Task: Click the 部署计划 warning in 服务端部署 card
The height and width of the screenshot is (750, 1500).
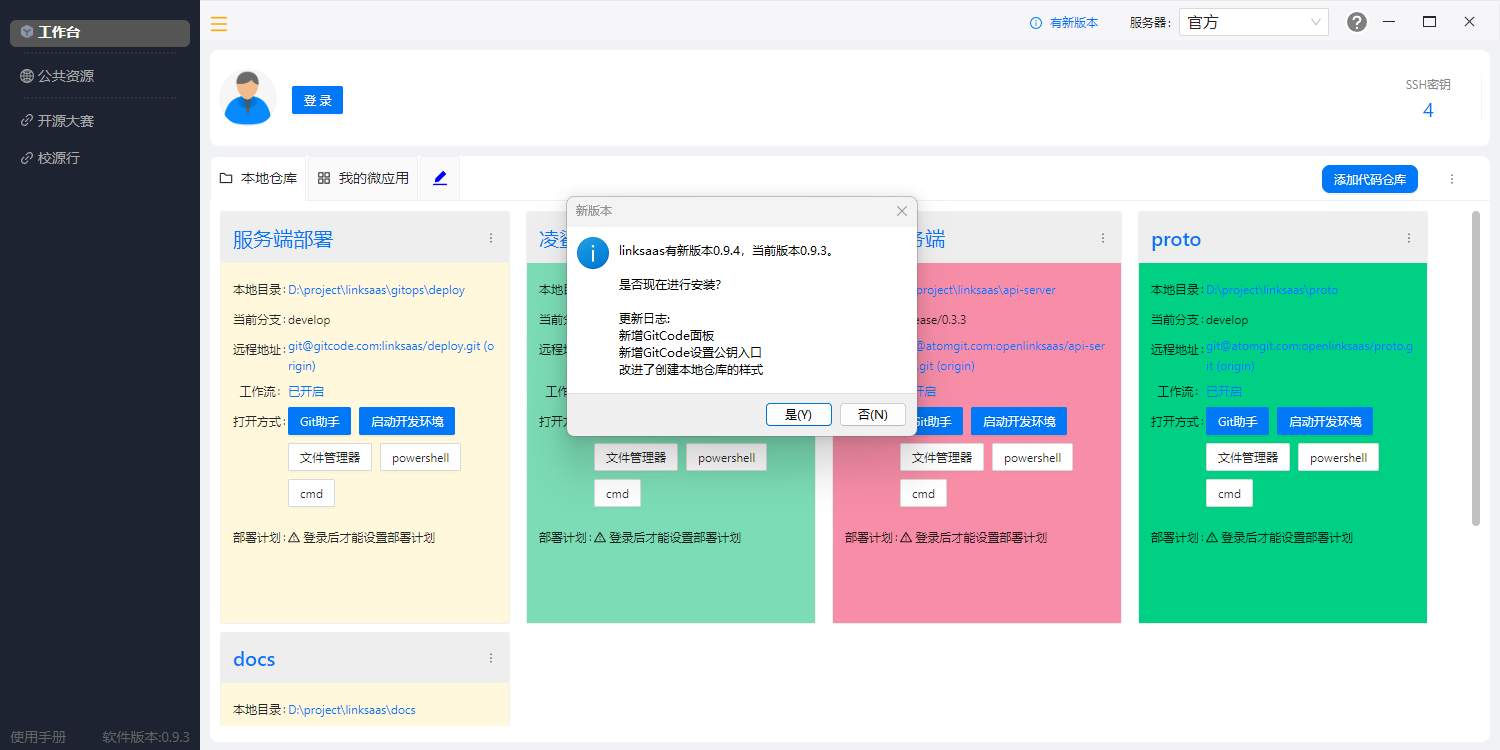Action: pos(362,537)
